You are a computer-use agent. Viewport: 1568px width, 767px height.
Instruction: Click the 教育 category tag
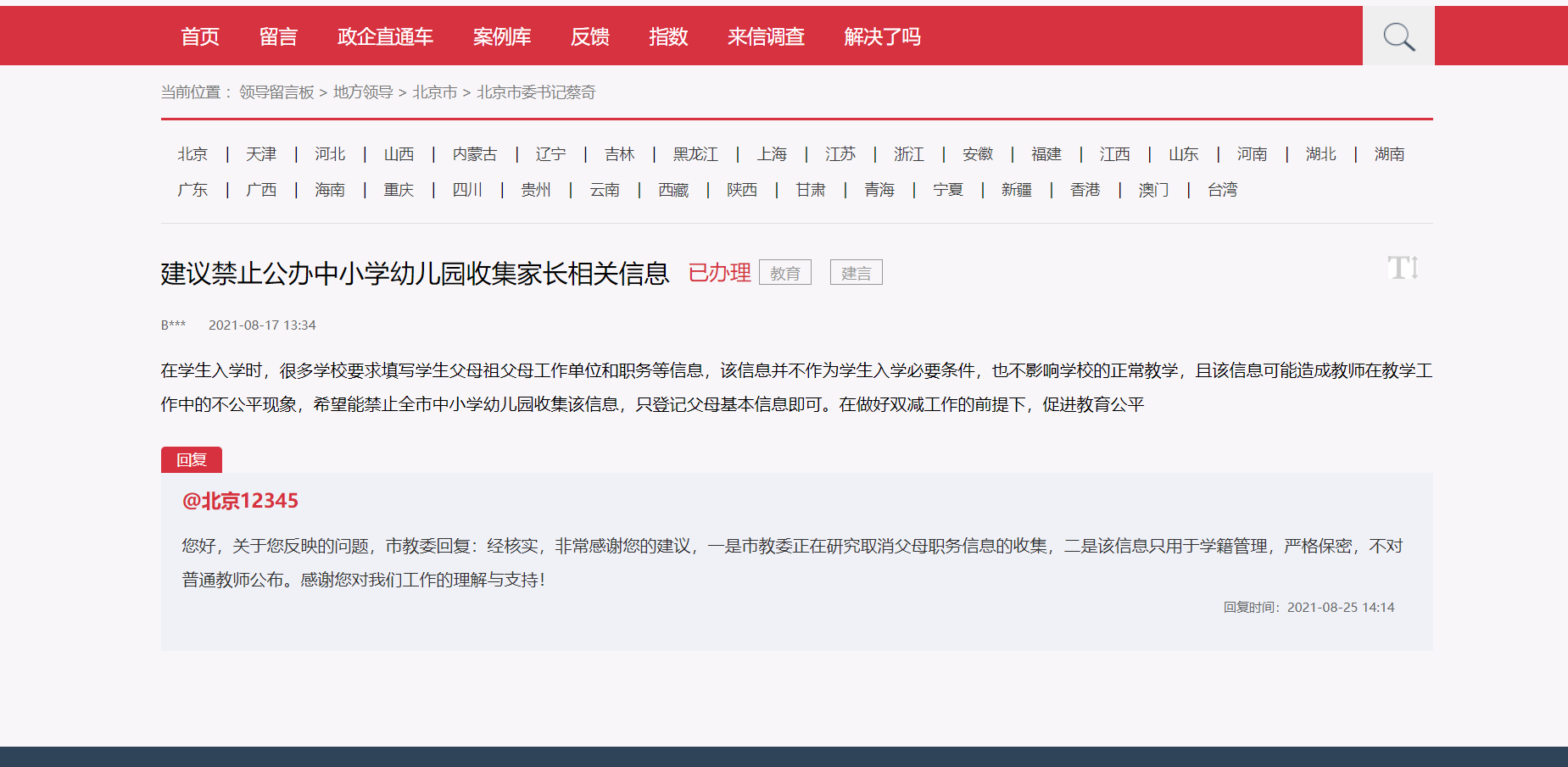point(784,273)
